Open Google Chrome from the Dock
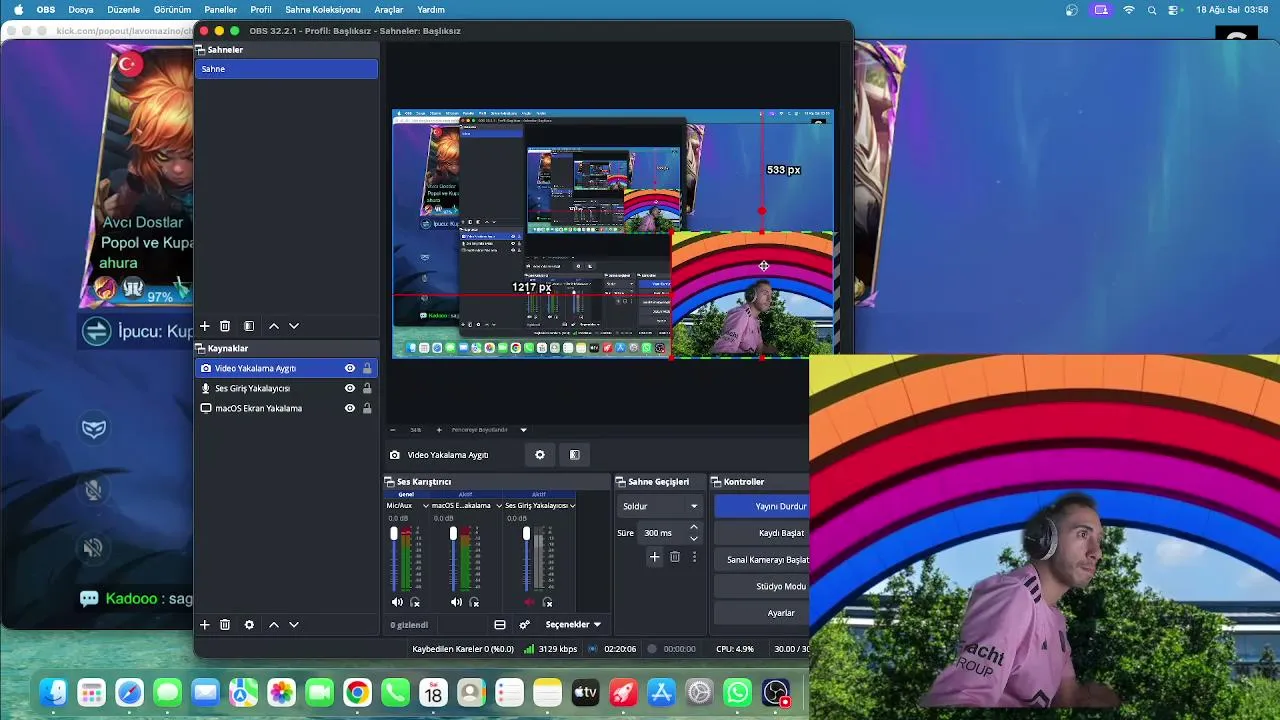 coord(357,693)
